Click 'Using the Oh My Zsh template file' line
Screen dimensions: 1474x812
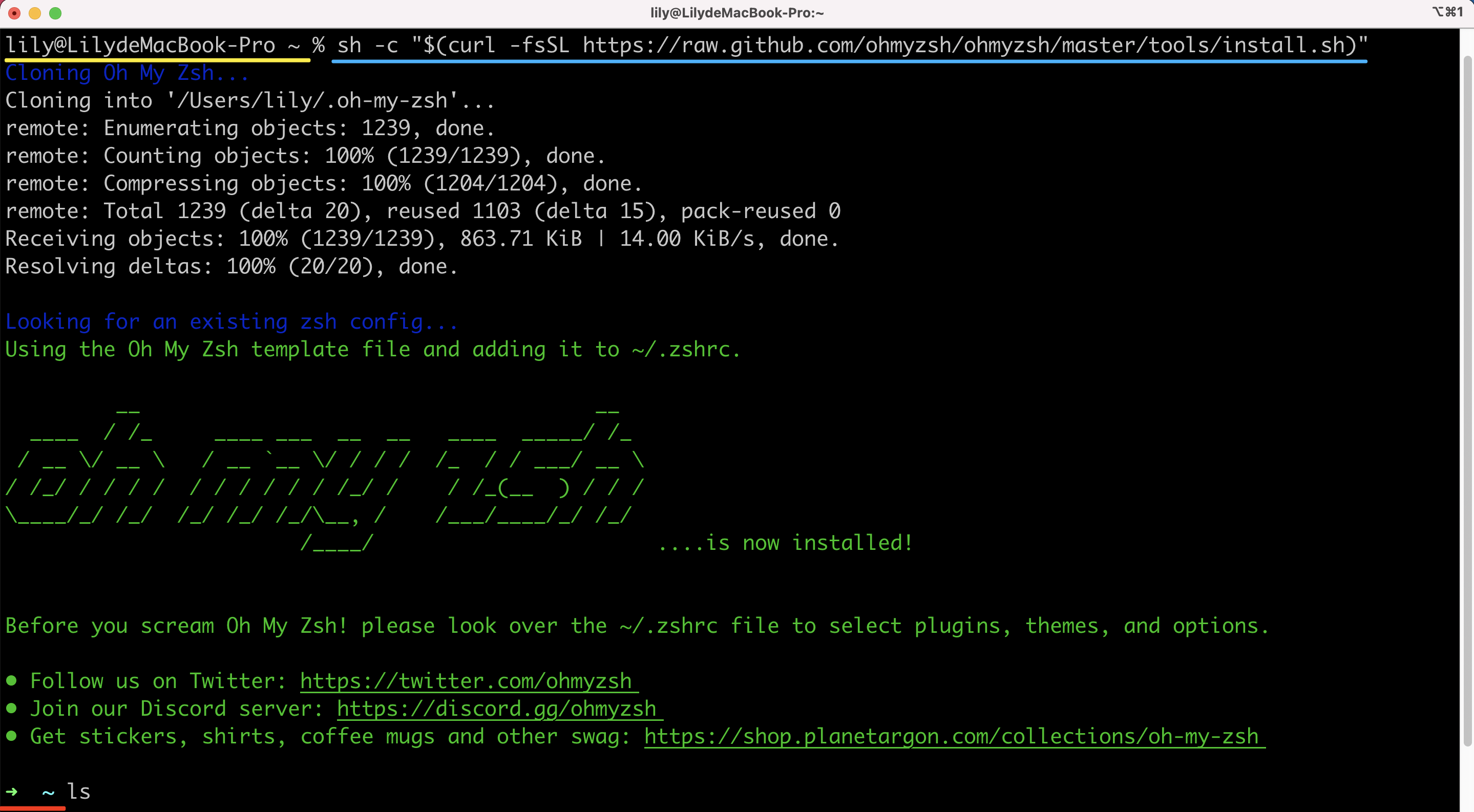tap(373, 349)
